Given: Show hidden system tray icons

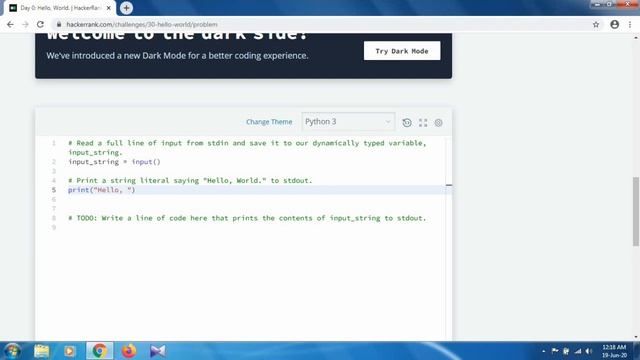Looking at the screenshot, I should pos(543,351).
